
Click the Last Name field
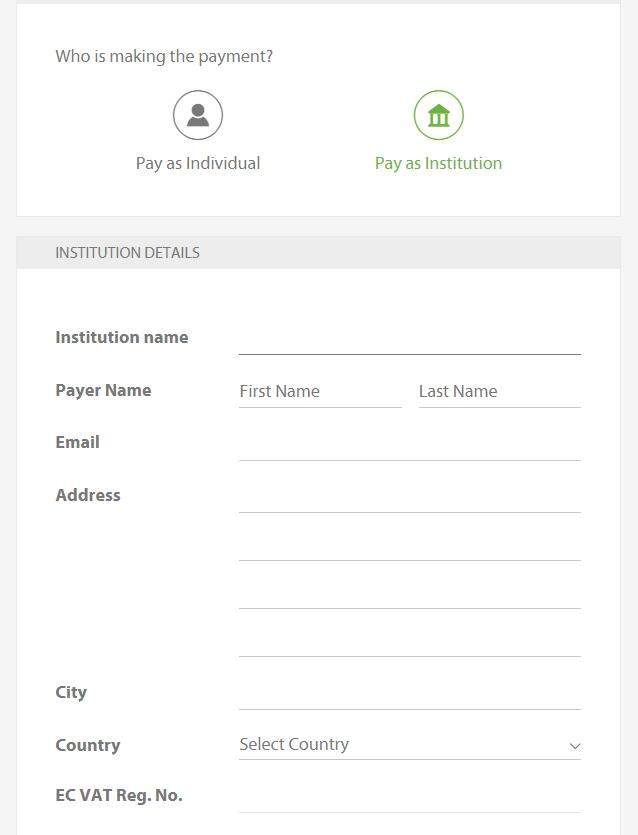tap(499, 391)
